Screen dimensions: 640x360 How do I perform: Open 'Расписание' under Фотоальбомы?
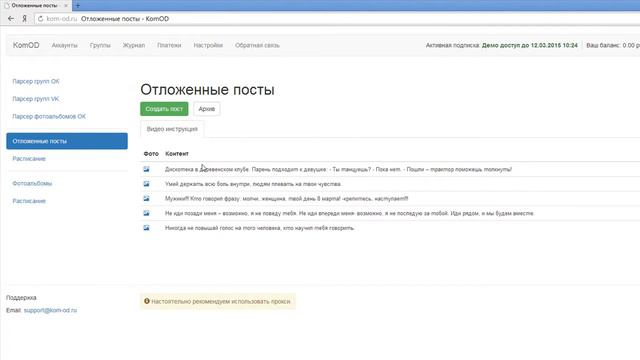[x=29, y=201]
